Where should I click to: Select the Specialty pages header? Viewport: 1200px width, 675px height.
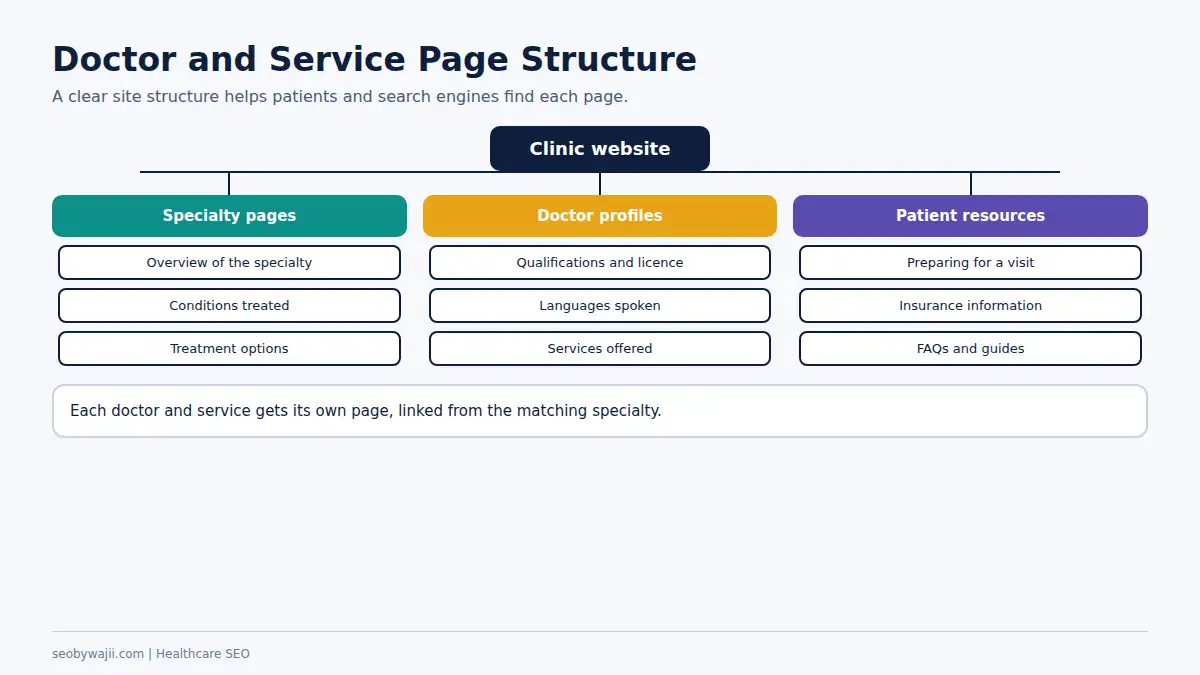(229, 215)
